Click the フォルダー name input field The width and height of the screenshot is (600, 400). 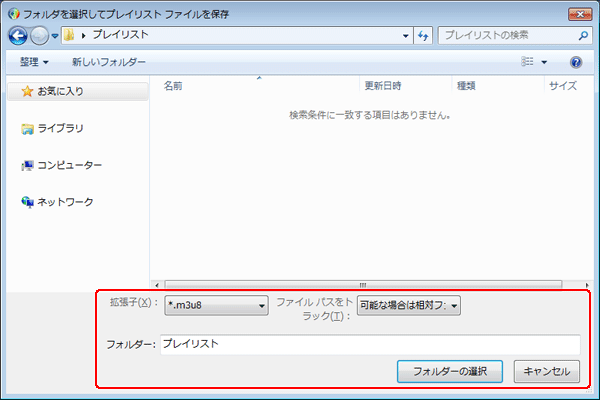pyautogui.click(x=370, y=344)
